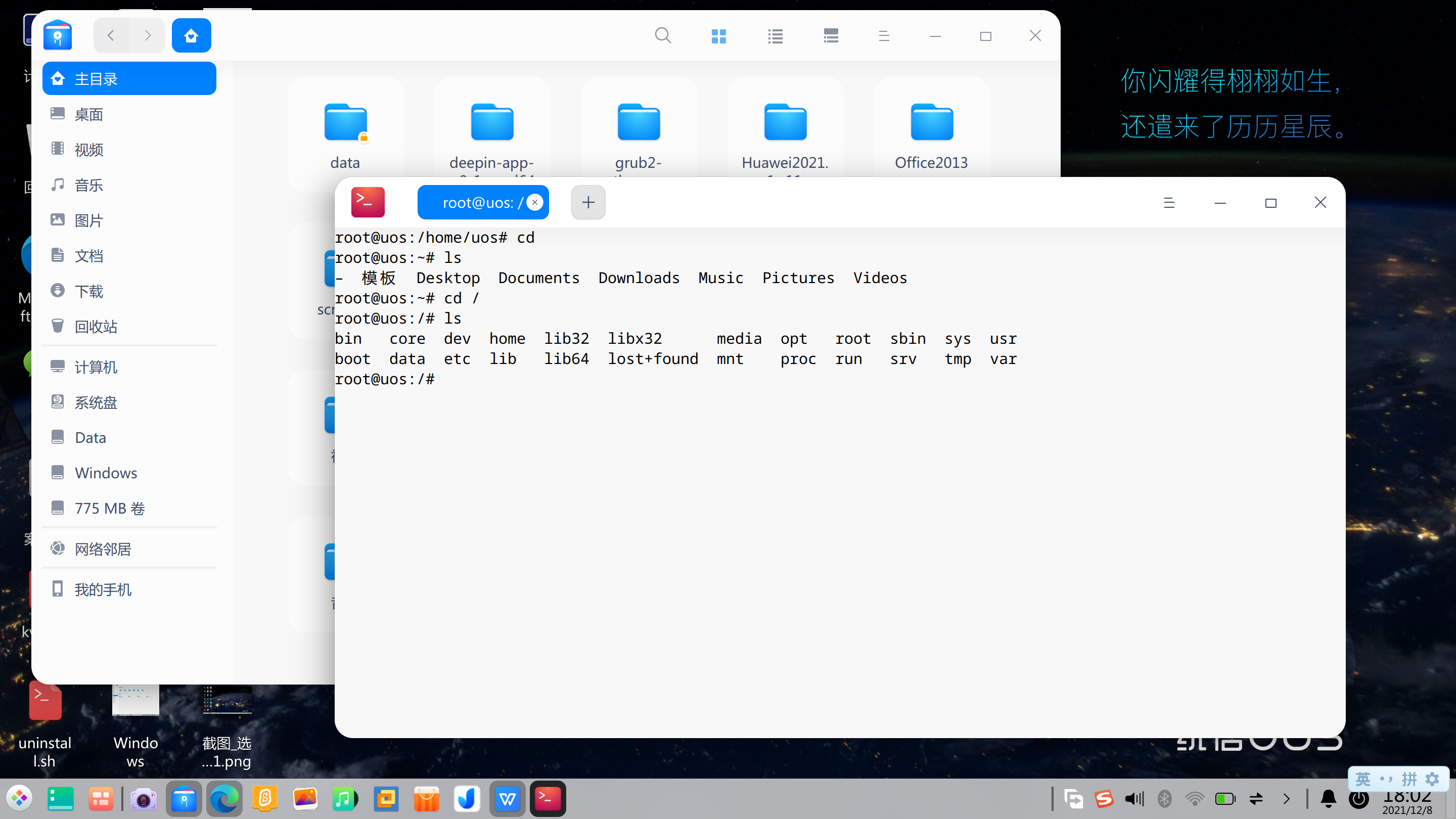1456x819 pixels.
Task: Click WPS Writer icon in the dock
Action: click(x=507, y=799)
